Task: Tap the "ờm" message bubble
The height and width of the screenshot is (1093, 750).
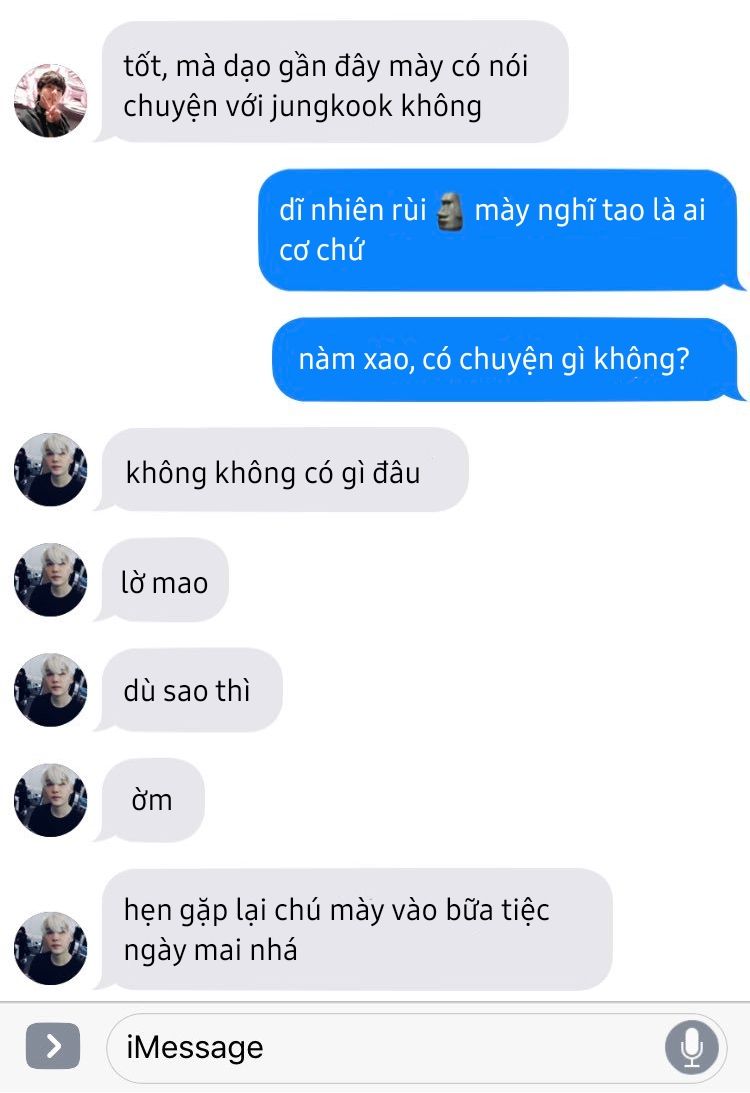Action: click(152, 800)
